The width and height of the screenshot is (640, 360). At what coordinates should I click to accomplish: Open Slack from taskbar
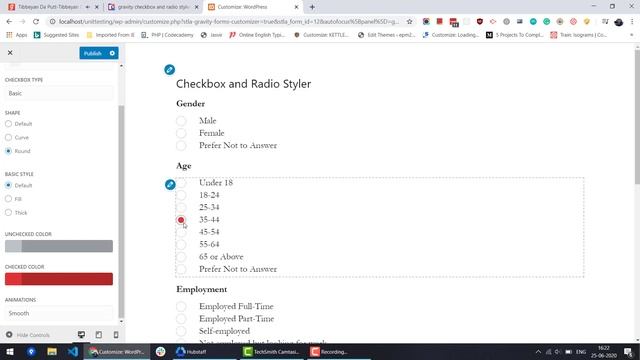160,352
